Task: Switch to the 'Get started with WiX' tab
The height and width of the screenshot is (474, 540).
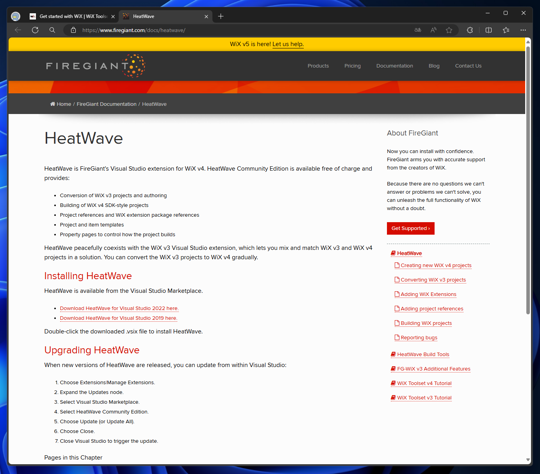Action: pyautogui.click(x=73, y=17)
